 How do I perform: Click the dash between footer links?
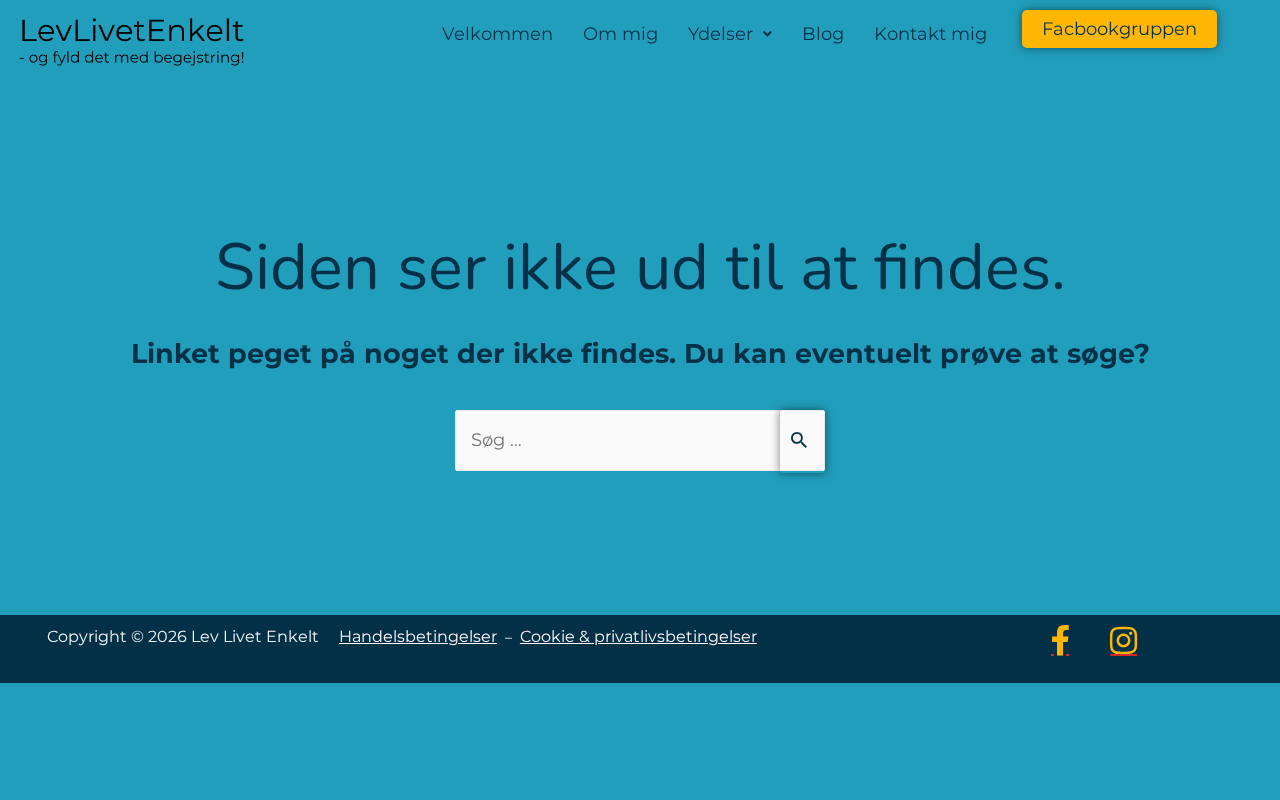click(x=508, y=637)
